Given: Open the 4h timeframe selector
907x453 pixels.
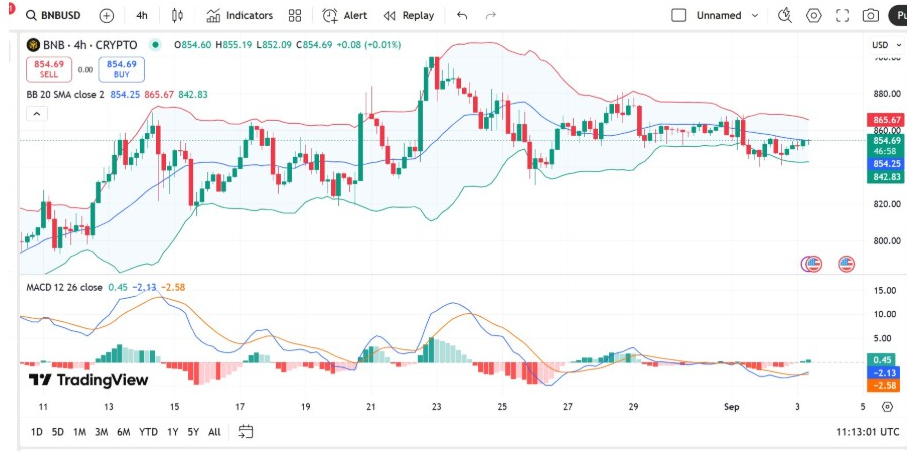Looking at the screenshot, I should point(142,16).
